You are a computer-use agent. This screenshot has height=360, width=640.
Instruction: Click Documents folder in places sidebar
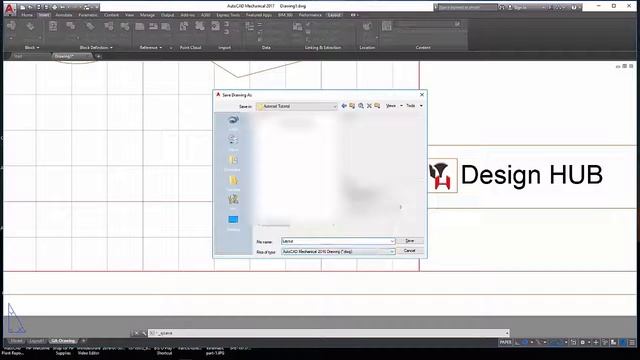pyautogui.click(x=233, y=162)
